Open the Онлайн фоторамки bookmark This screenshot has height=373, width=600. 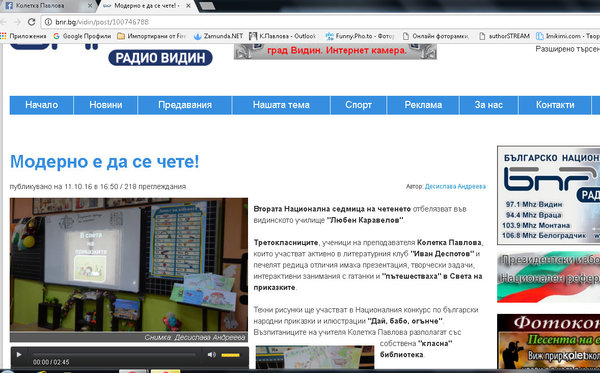tap(436, 36)
